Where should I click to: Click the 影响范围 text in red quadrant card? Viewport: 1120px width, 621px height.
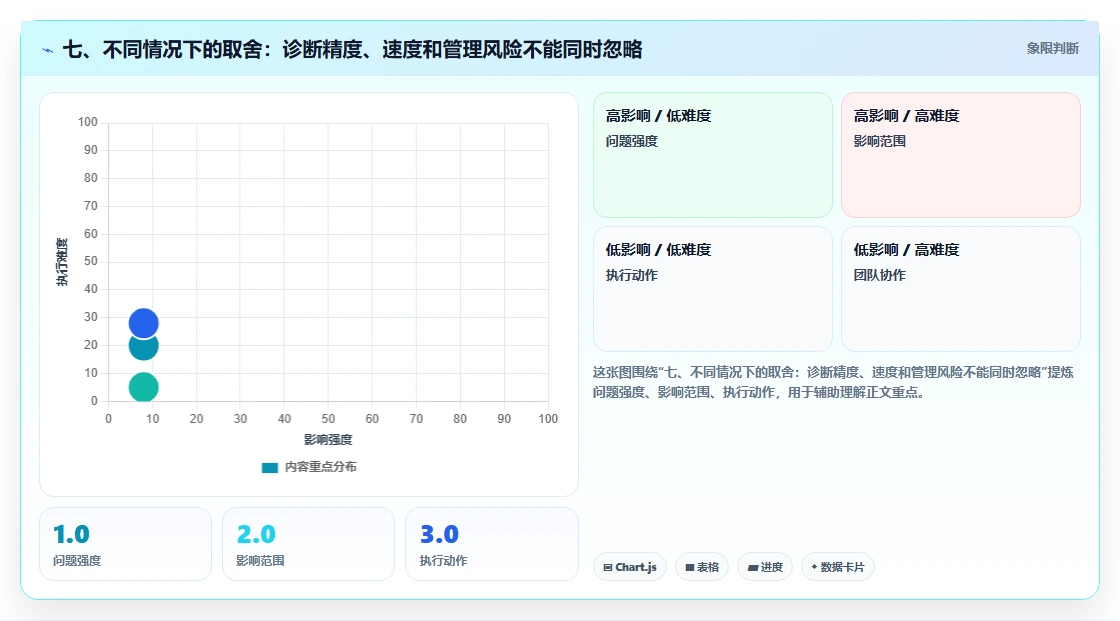point(879,141)
